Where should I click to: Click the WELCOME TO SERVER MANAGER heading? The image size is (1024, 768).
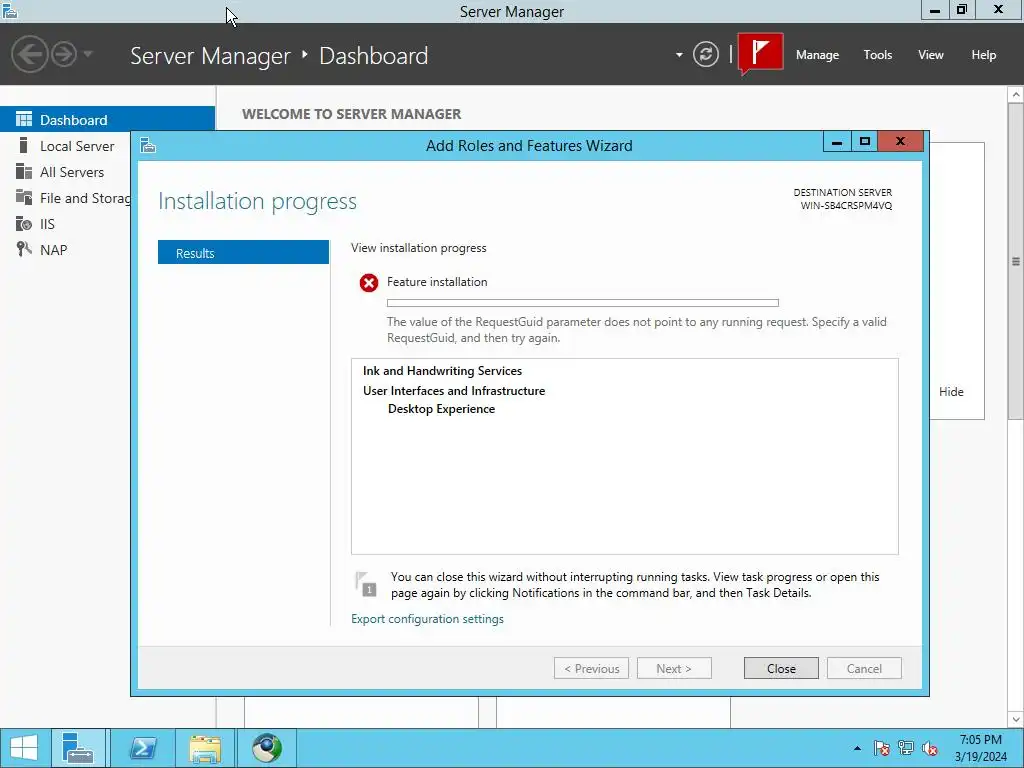351,114
